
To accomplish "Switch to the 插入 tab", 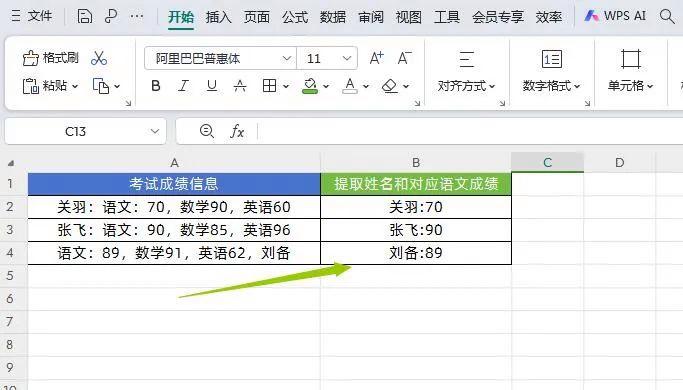I will click(x=218, y=17).
